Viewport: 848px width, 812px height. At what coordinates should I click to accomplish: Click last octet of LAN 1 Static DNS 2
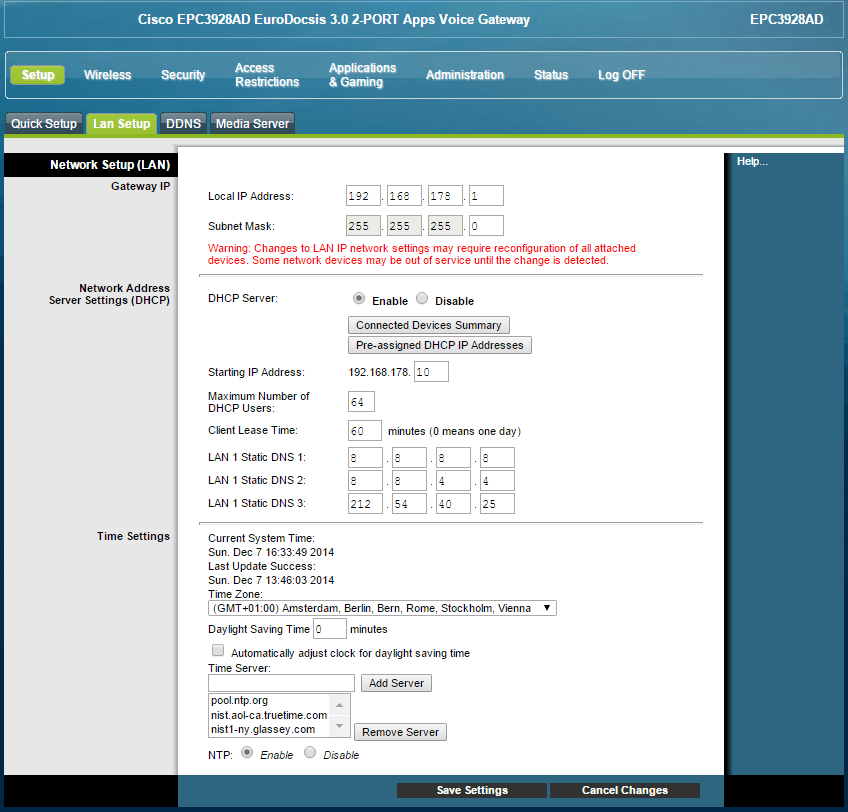(497, 480)
